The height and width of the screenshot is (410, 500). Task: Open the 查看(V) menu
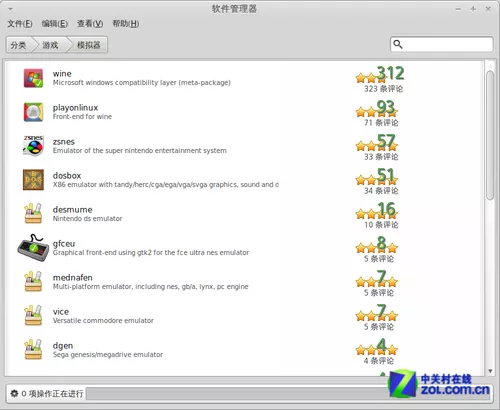point(90,24)
